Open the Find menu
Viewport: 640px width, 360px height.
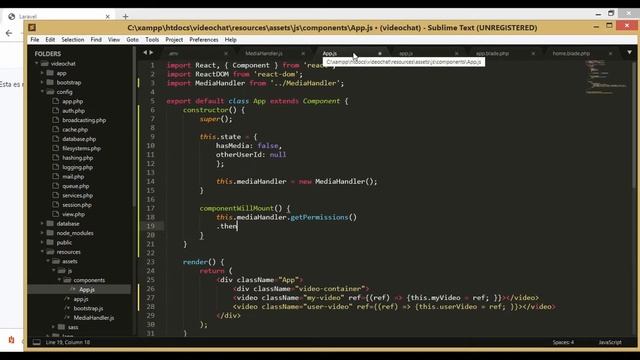96,40
